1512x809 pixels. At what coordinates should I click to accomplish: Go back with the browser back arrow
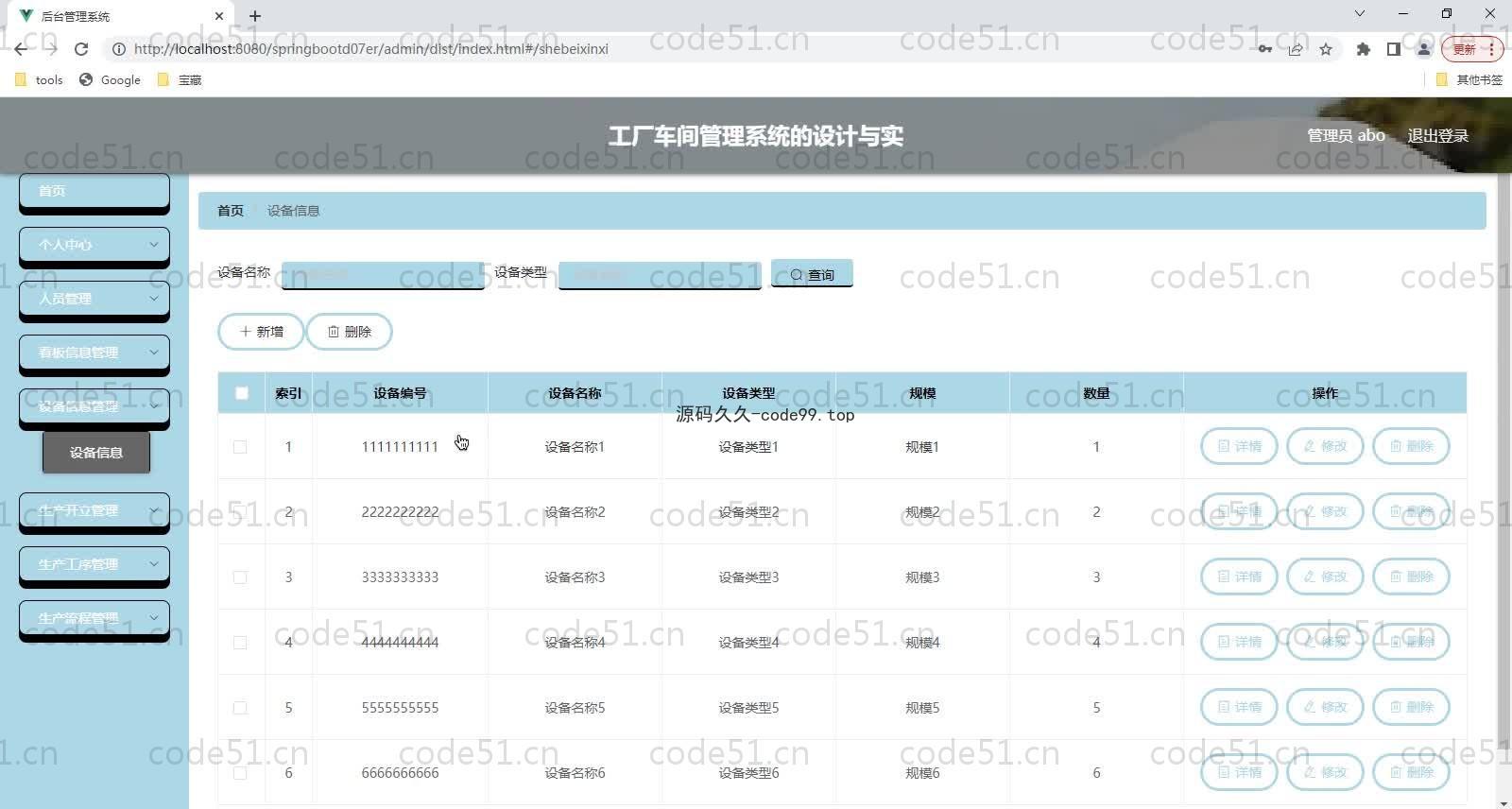coord(21,49)
